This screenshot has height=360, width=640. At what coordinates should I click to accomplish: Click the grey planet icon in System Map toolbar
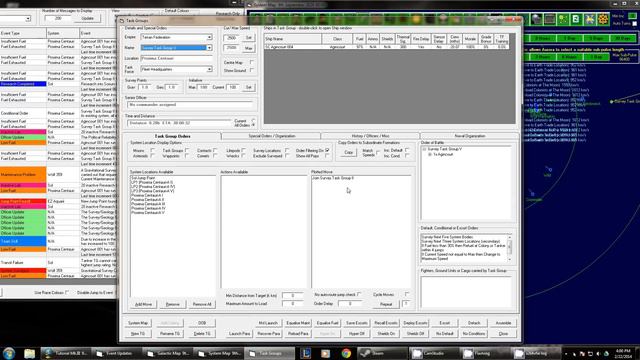536,19
